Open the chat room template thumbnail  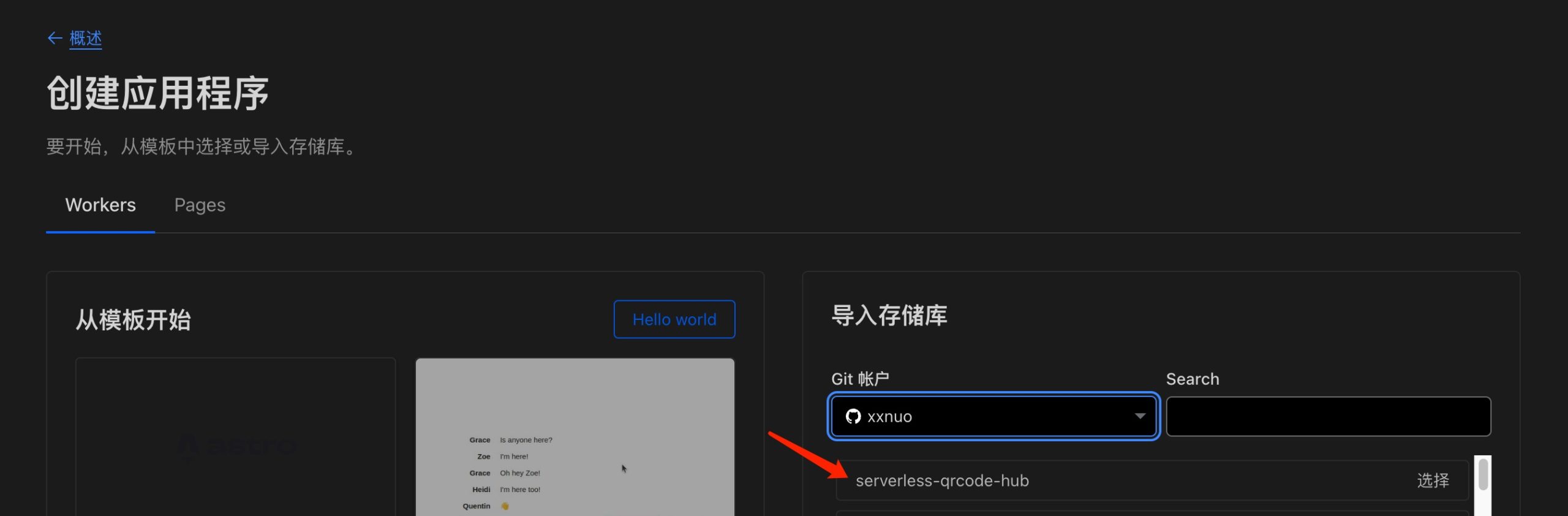(575, 437)
